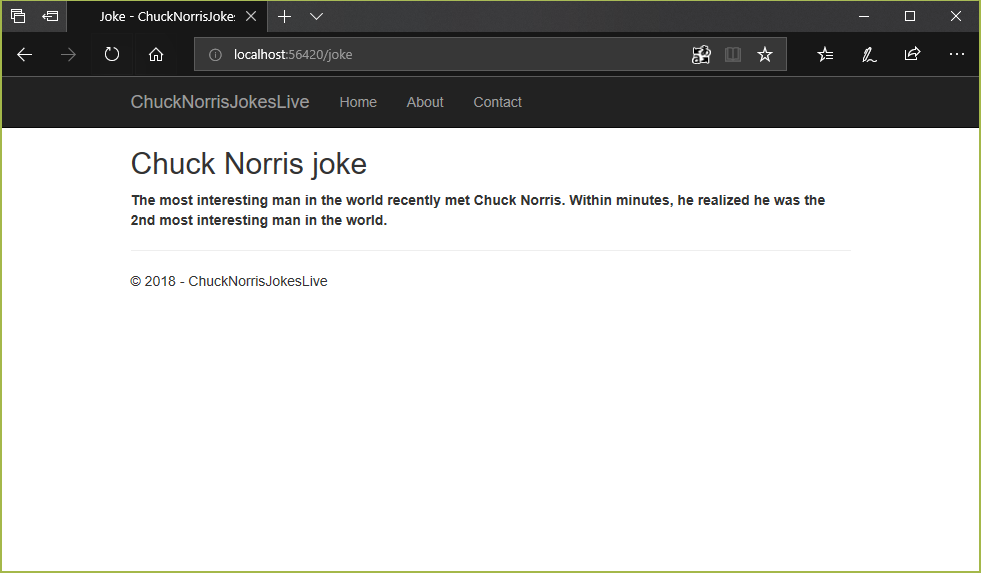Open Settings and more ellipsis menu
The image size is (981, 573).
pyautogui.click(x=956, y=55)
